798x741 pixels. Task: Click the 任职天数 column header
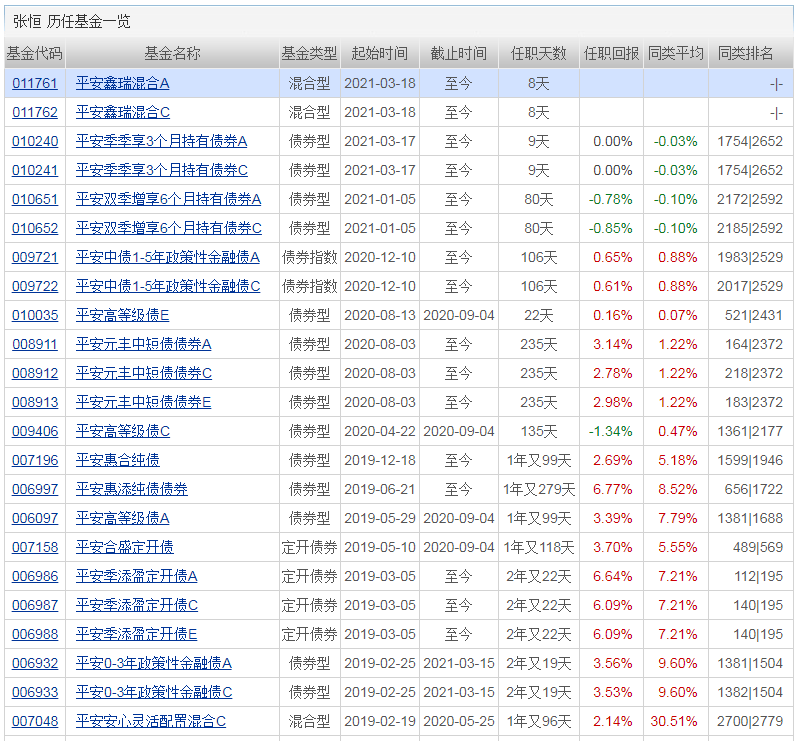click(x=538, y=53)
